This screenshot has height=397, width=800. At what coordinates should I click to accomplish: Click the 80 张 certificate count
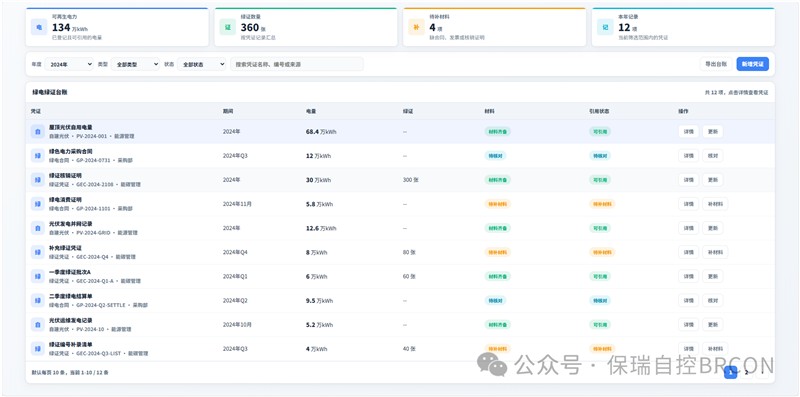(409, 252)
